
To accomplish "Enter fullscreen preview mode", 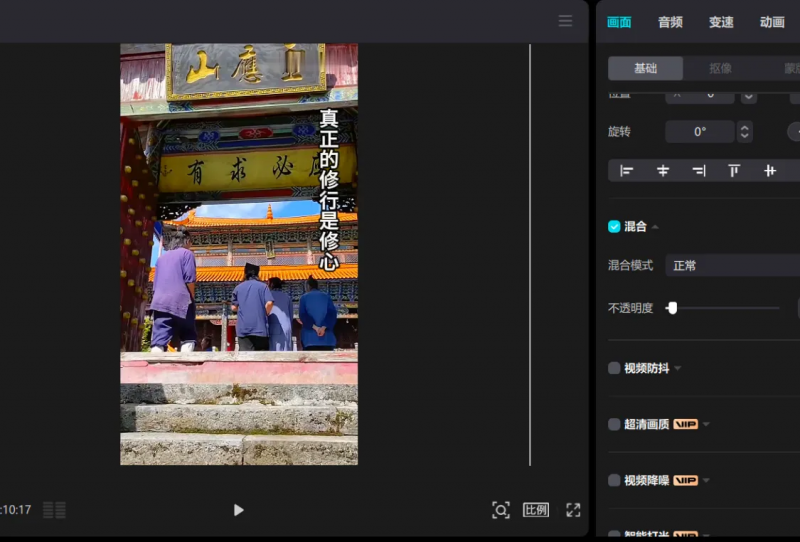I will [573, 510].
